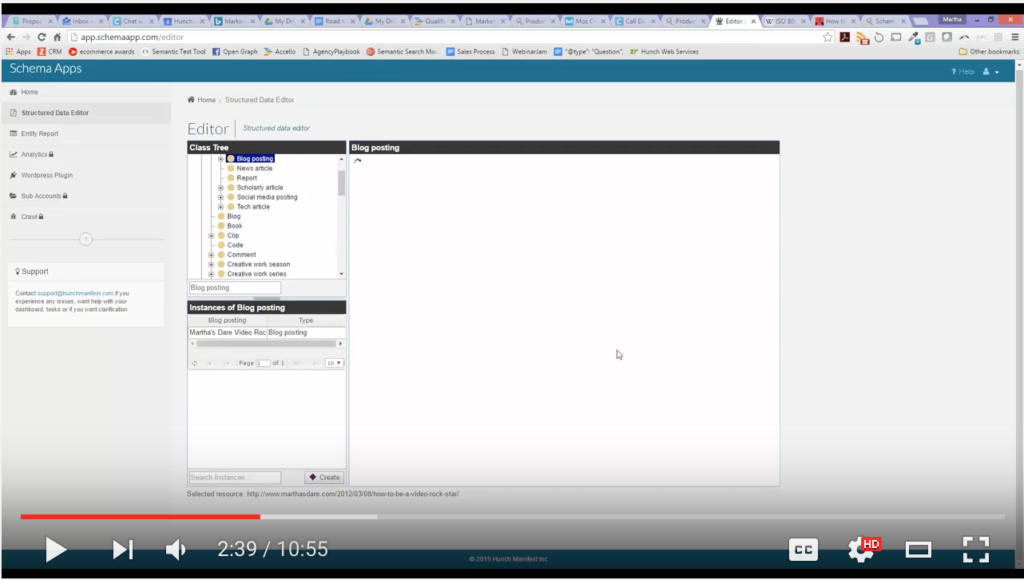Seek on the red video progress bar
Screen dimensions: 1024x580
coord(140,517)
